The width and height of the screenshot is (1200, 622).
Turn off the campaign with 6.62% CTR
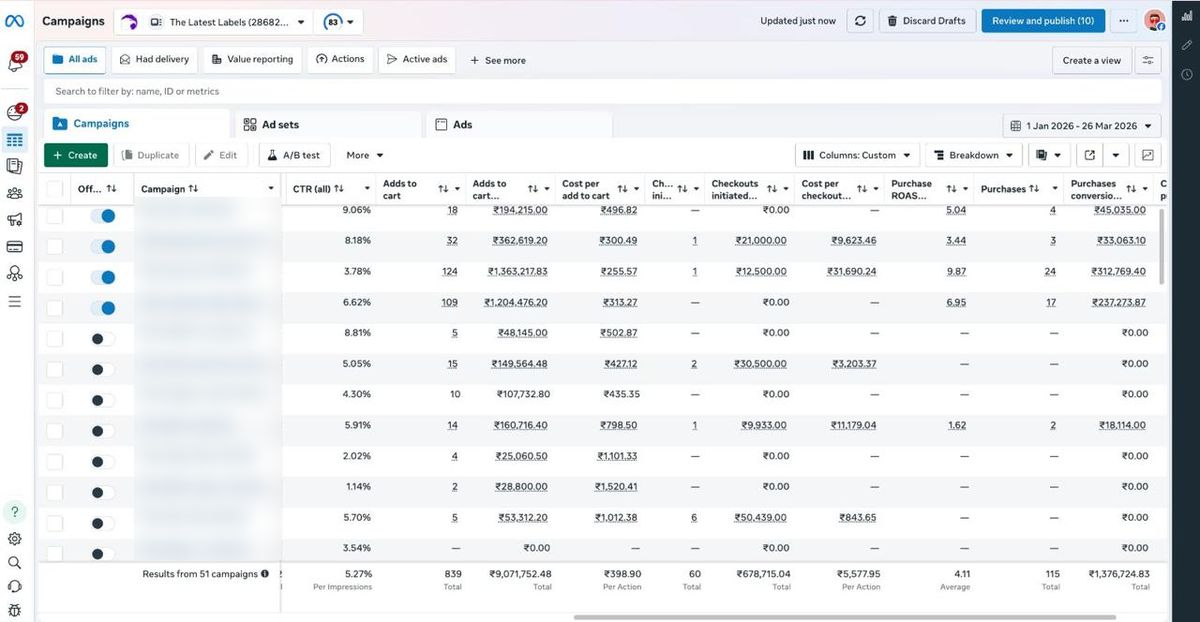click(103, 308)
